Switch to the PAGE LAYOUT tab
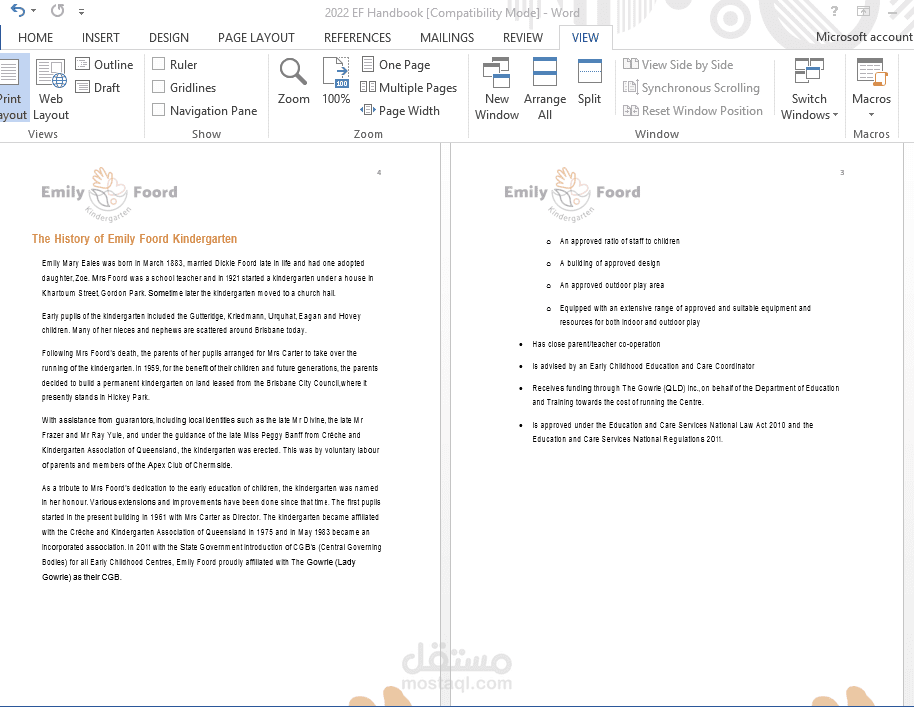The image size is (914, 707). [x=256, y=38]
